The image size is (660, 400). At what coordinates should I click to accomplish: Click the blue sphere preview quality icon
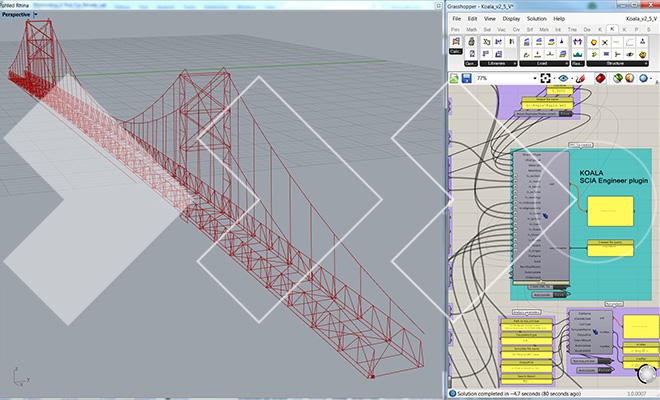tap(643, 78)
